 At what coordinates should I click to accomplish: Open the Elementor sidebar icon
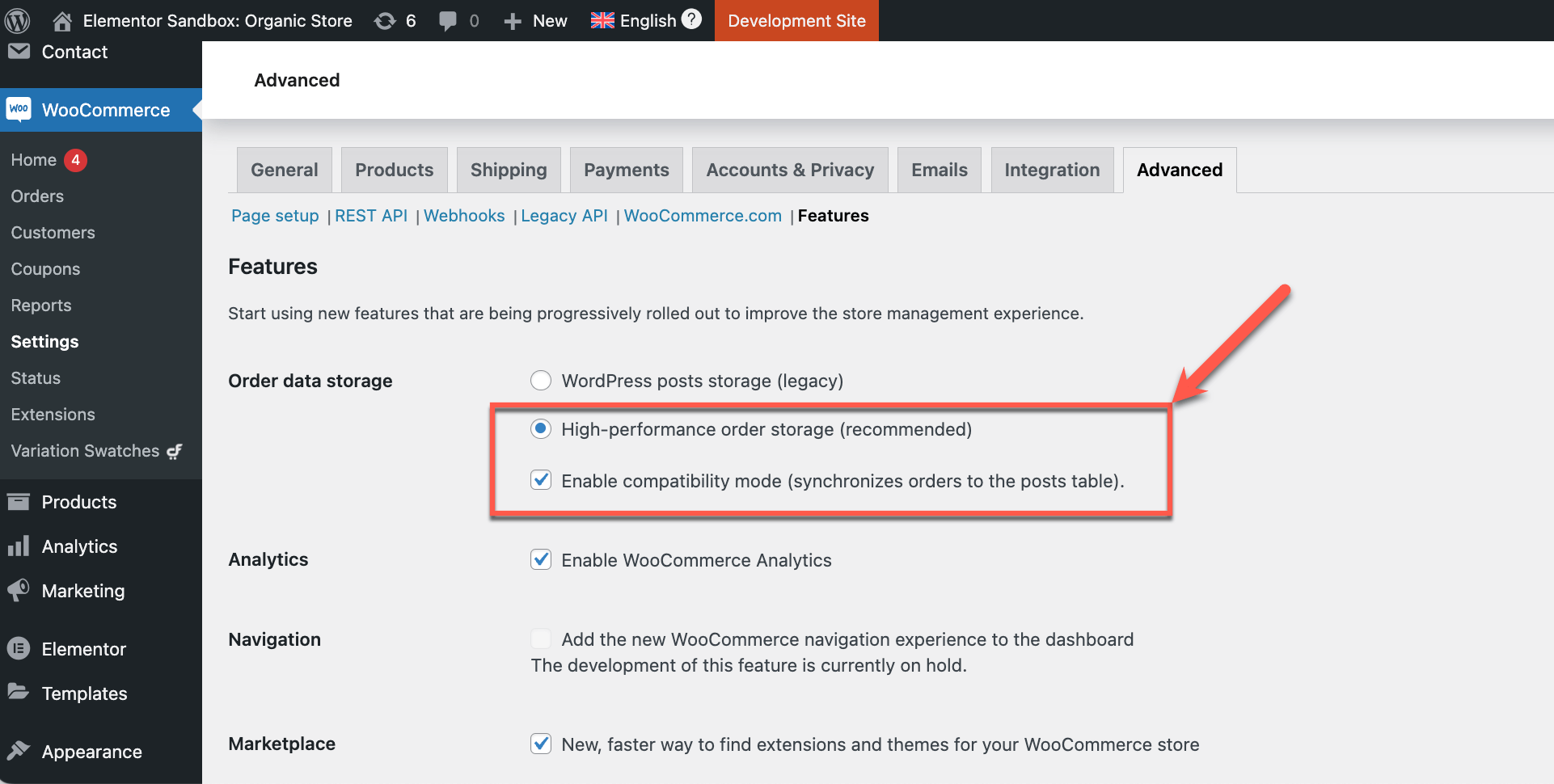(19, 648)
